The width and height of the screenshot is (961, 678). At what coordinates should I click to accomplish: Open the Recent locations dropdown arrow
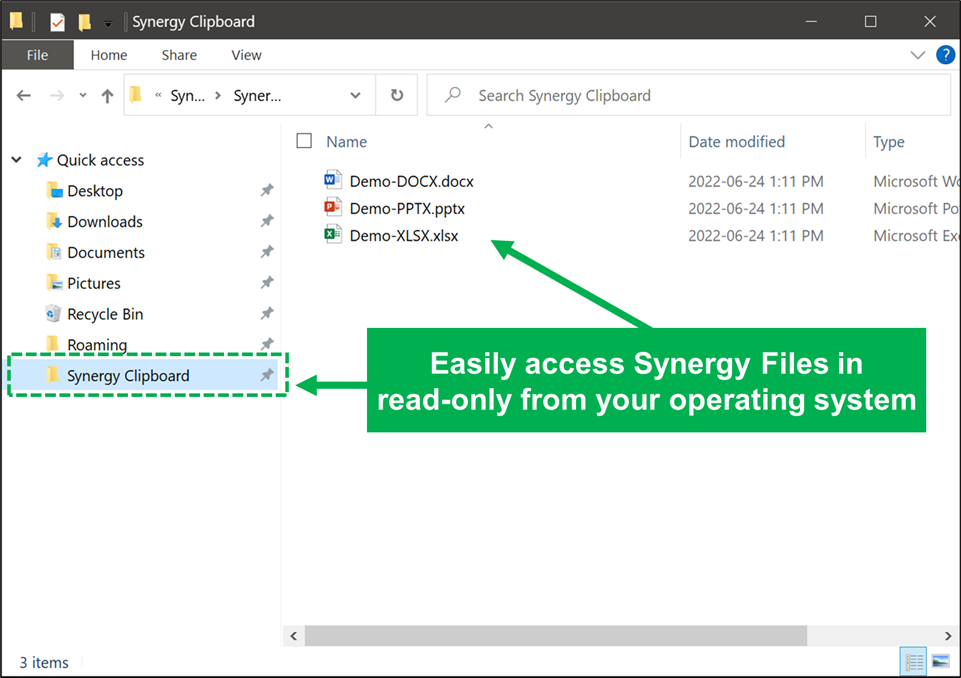pyautogui.click(x=83, y=96)
